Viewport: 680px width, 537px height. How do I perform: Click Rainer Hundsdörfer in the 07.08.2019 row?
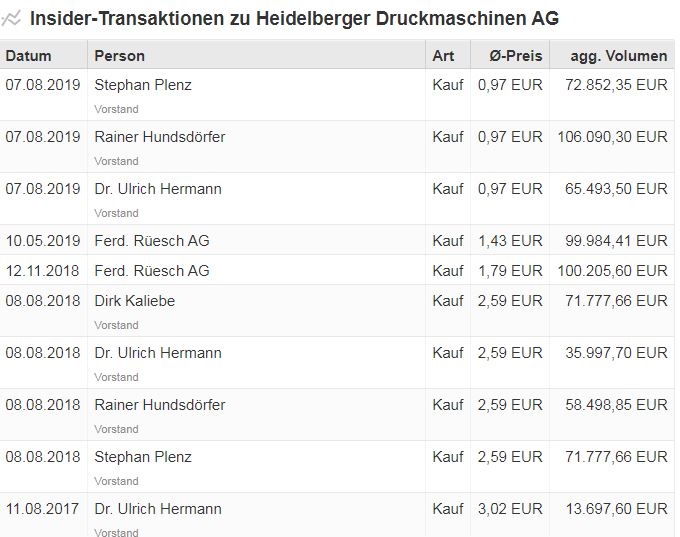point(160,137)
